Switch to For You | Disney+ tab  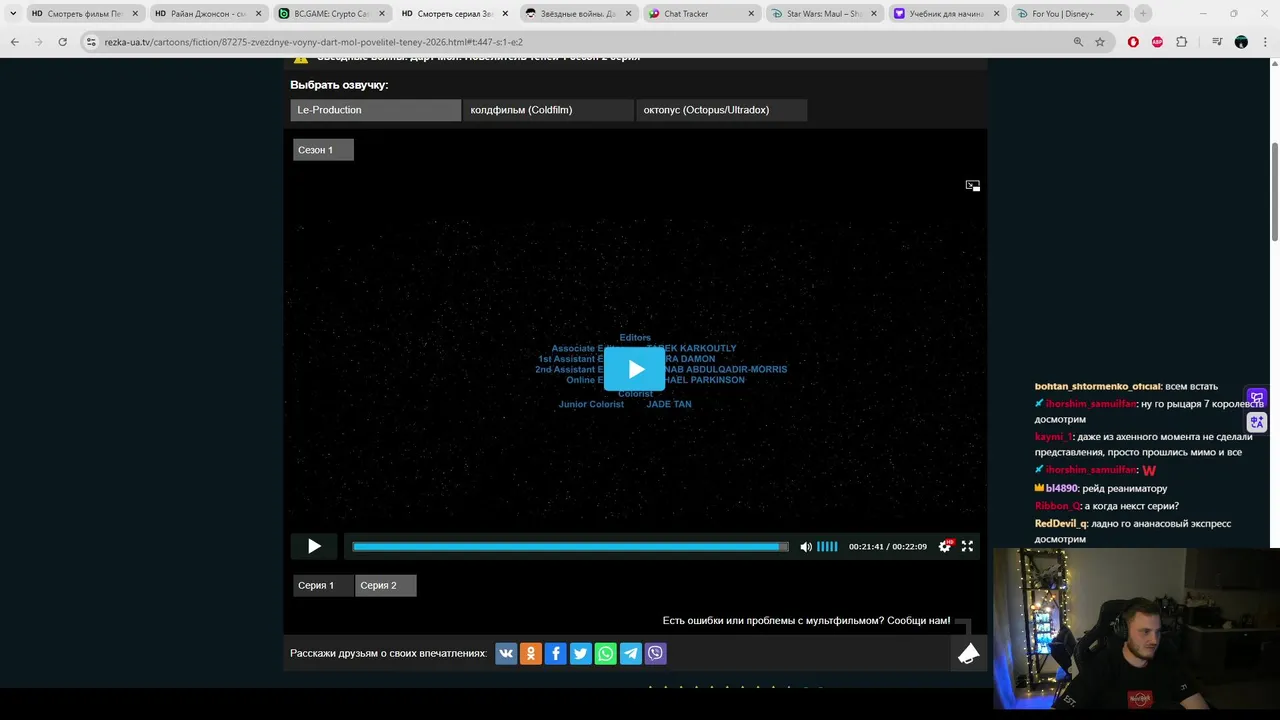pos(1070,14)
